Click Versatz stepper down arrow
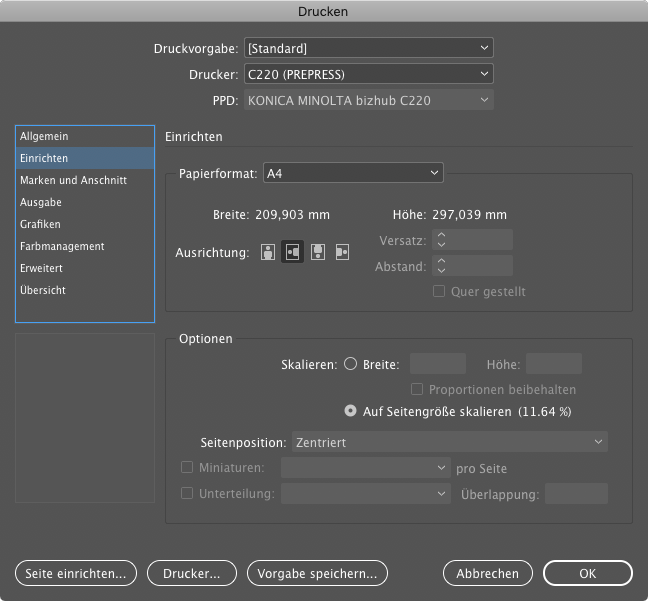Screen dimensions: 648x601 click(441, 244)
